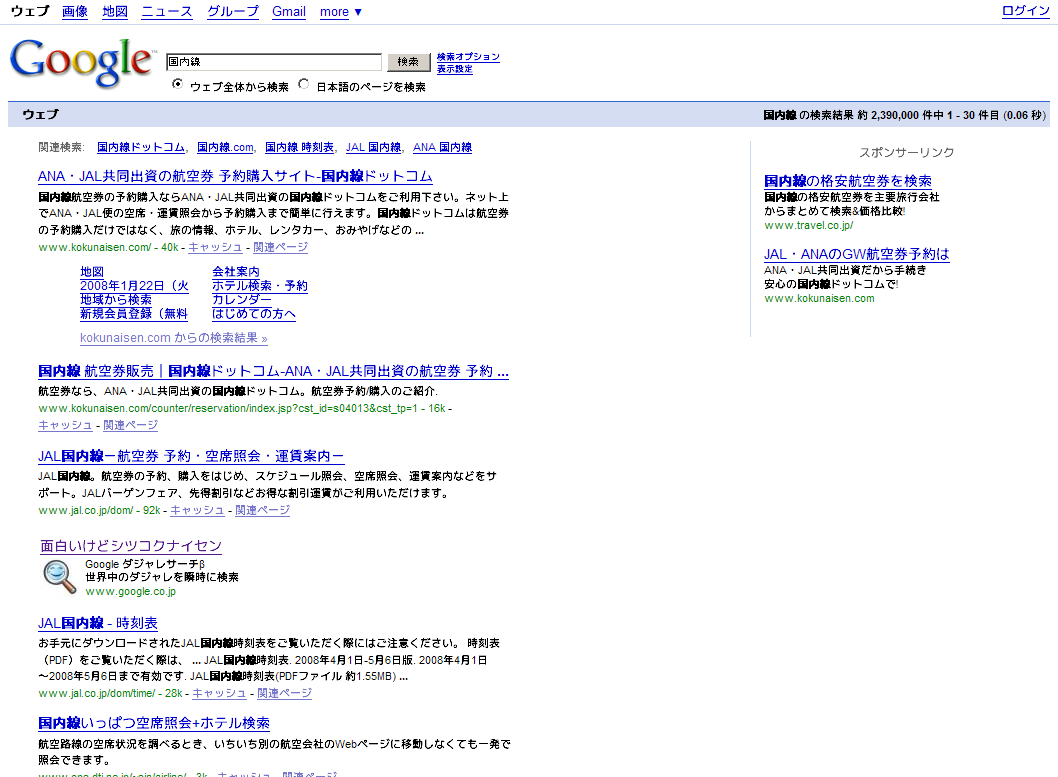The width and height of the screenshot is (1058, 777).
Task: Open the JAL国内線 - 時刻表 result
Action: (x=98, y=623)
